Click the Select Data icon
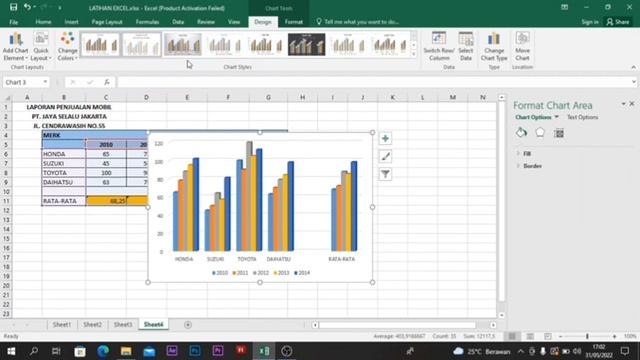Image resolution: width=640 pixels, height=360 pixels. pyautogui.click(x=466, y=47)
